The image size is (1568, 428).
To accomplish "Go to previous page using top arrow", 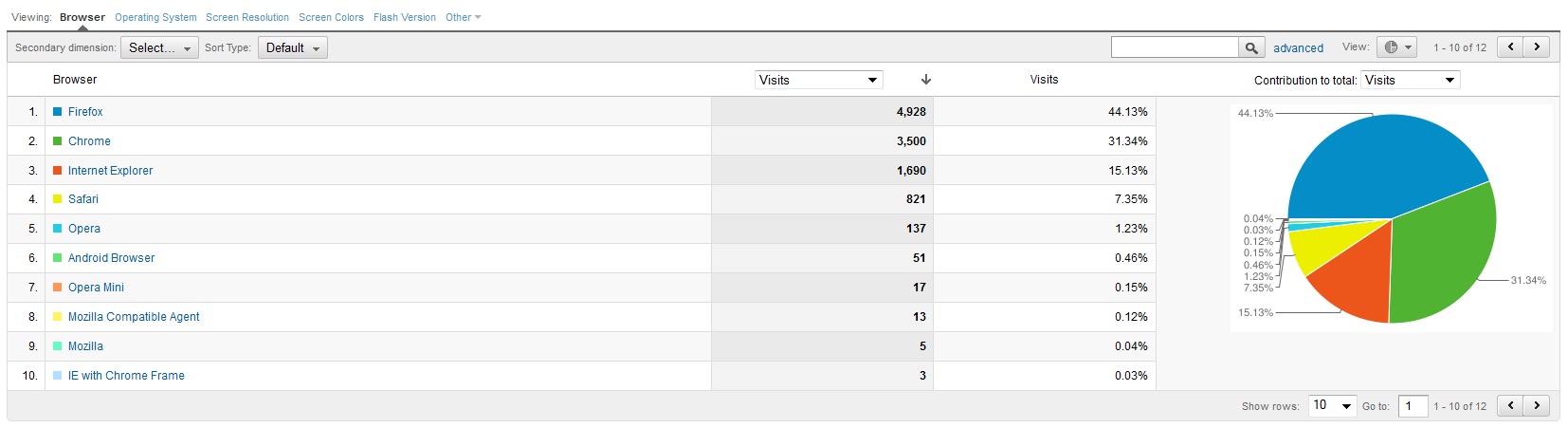I will (1510, 47).
